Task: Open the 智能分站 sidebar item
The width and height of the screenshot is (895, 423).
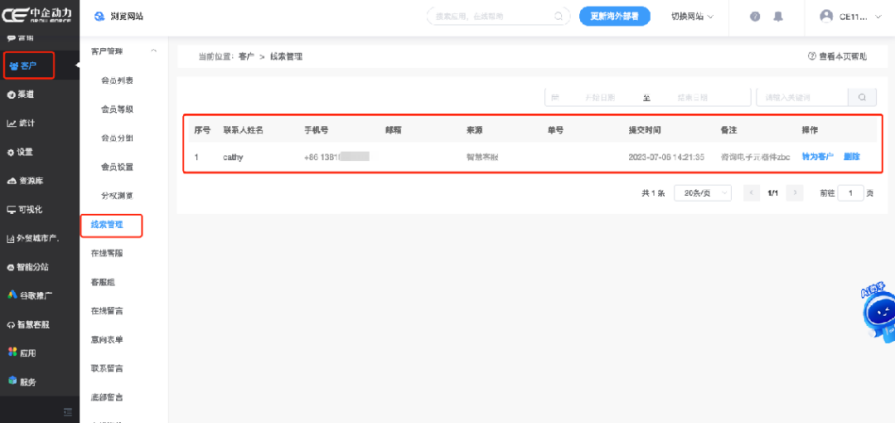Action: [x=28, y=267]
